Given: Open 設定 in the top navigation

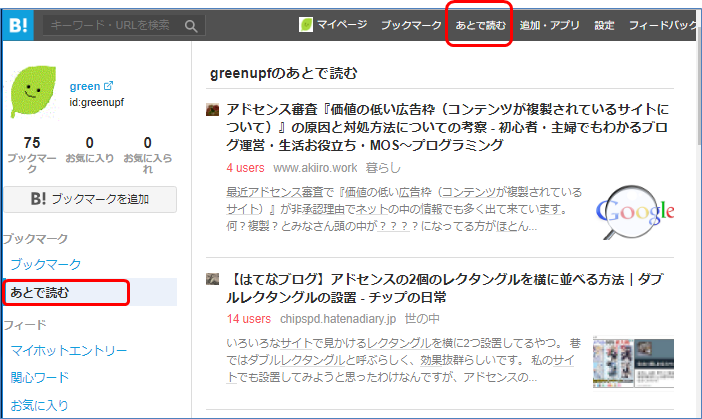Looking at the screenshot, I should point(604,25).
